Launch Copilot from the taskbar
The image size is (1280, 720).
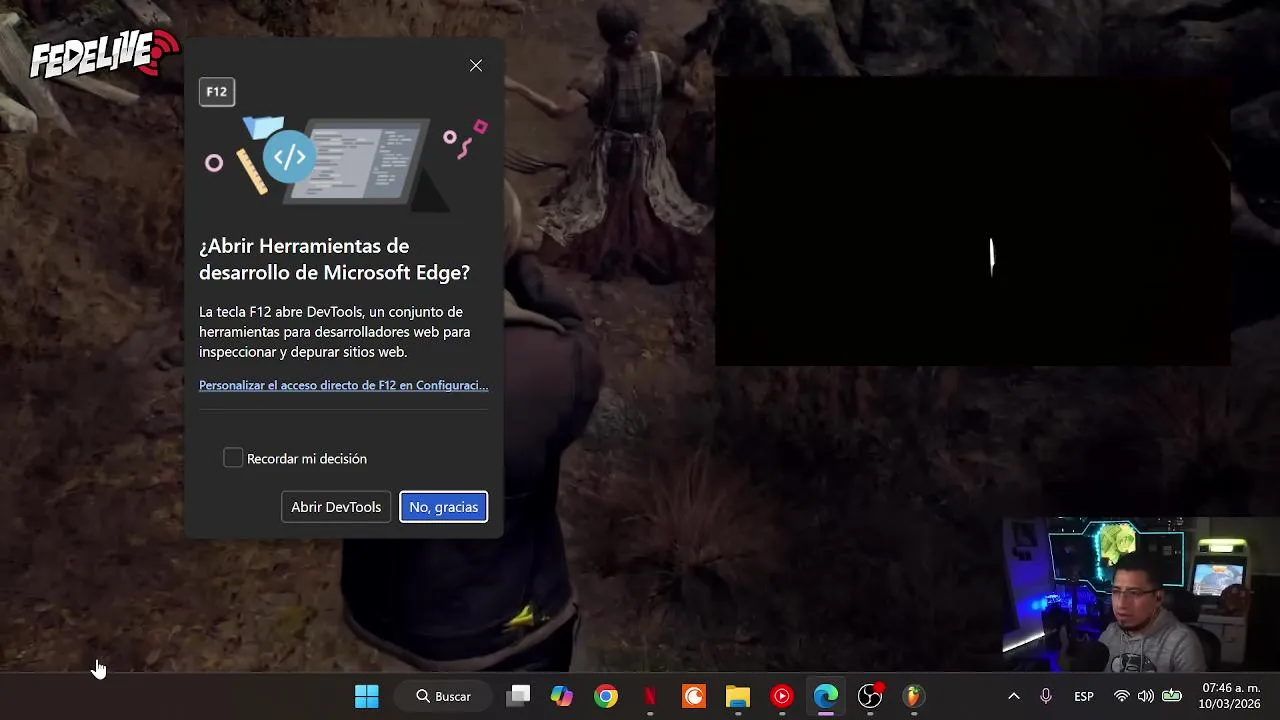pos(562,696)
